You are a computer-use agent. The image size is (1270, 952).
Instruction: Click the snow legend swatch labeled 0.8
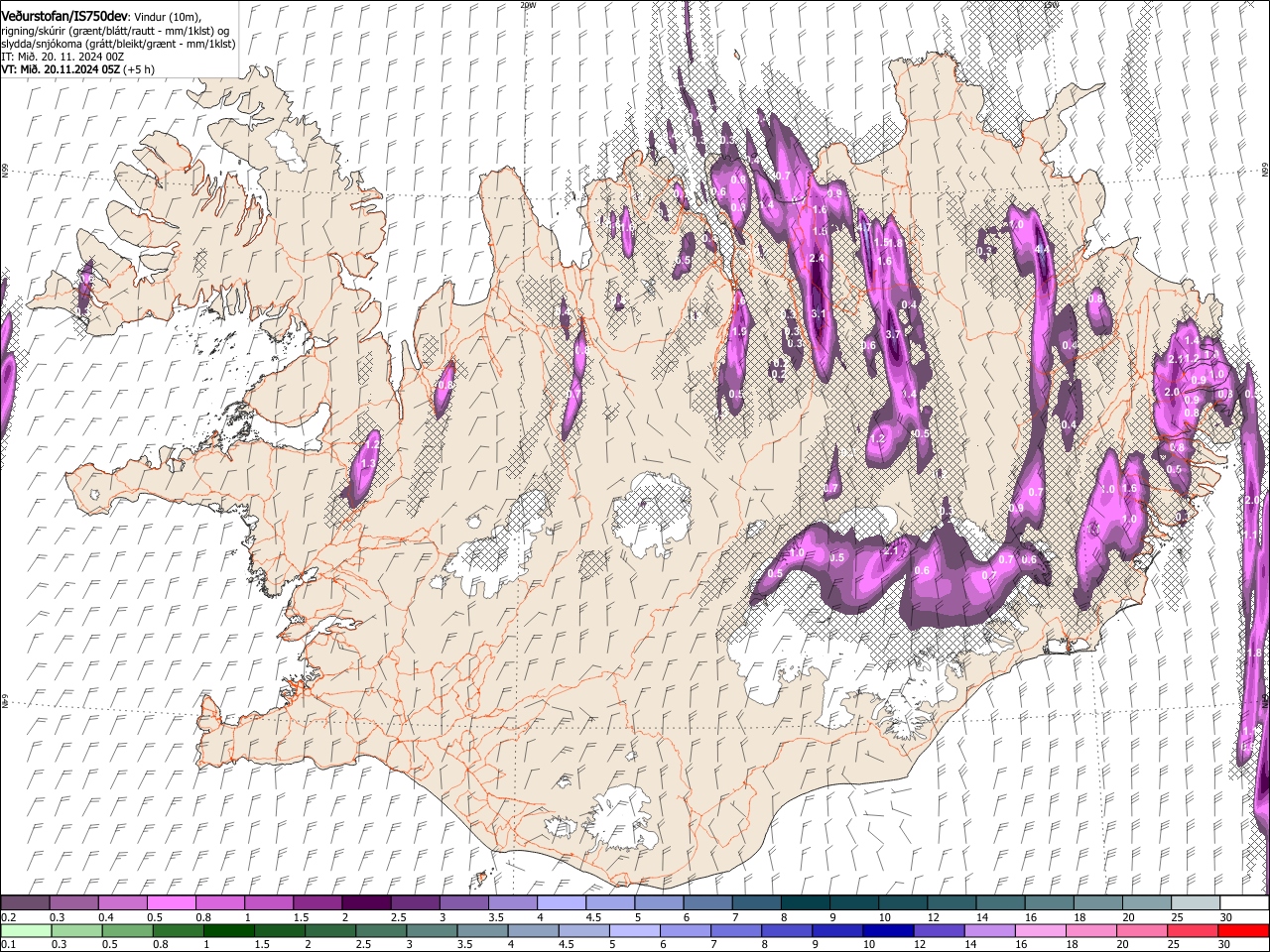click(x=219, y=903)
